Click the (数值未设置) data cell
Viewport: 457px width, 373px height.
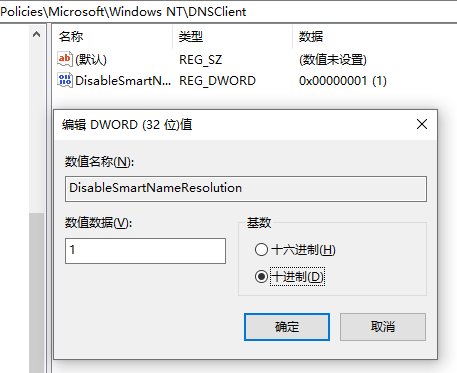tap(333, 60)
